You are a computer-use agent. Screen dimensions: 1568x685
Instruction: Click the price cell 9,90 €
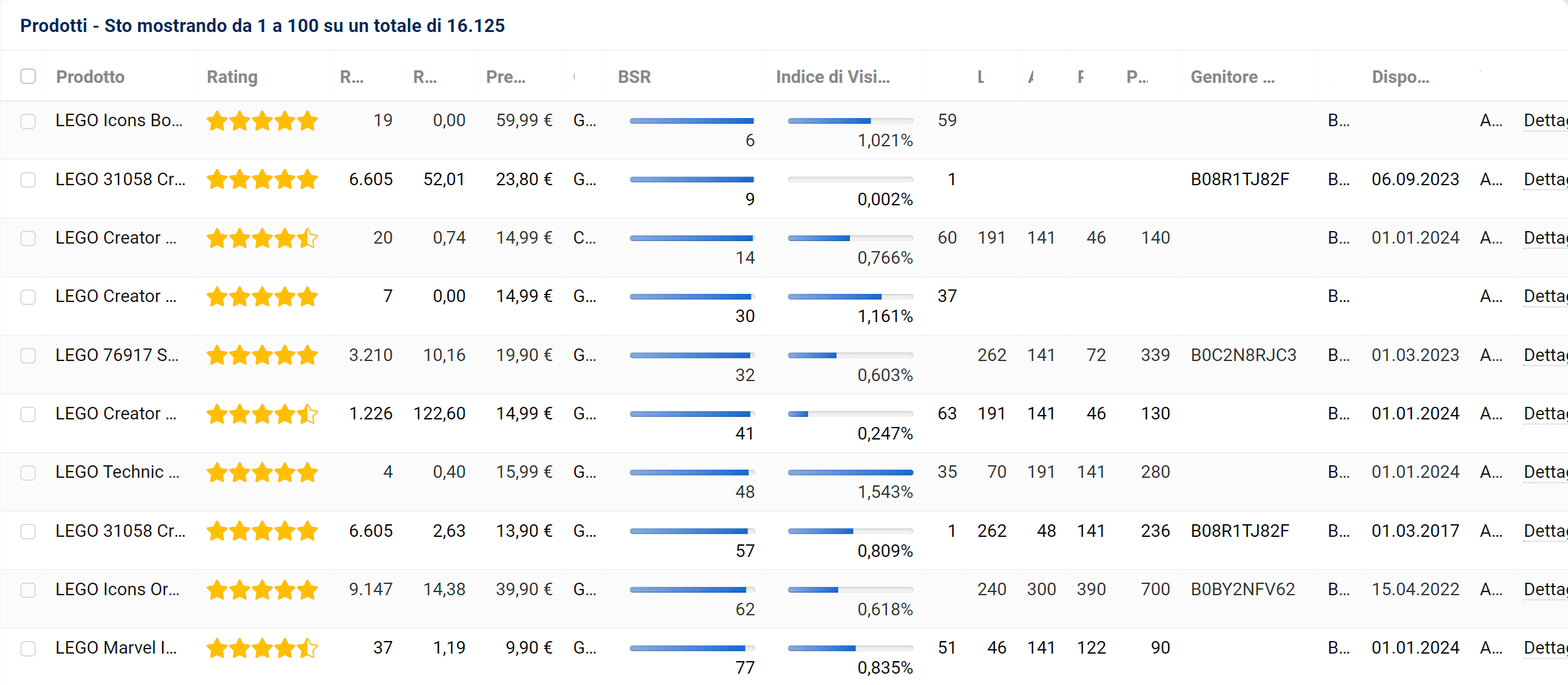[x=529, y=648]
